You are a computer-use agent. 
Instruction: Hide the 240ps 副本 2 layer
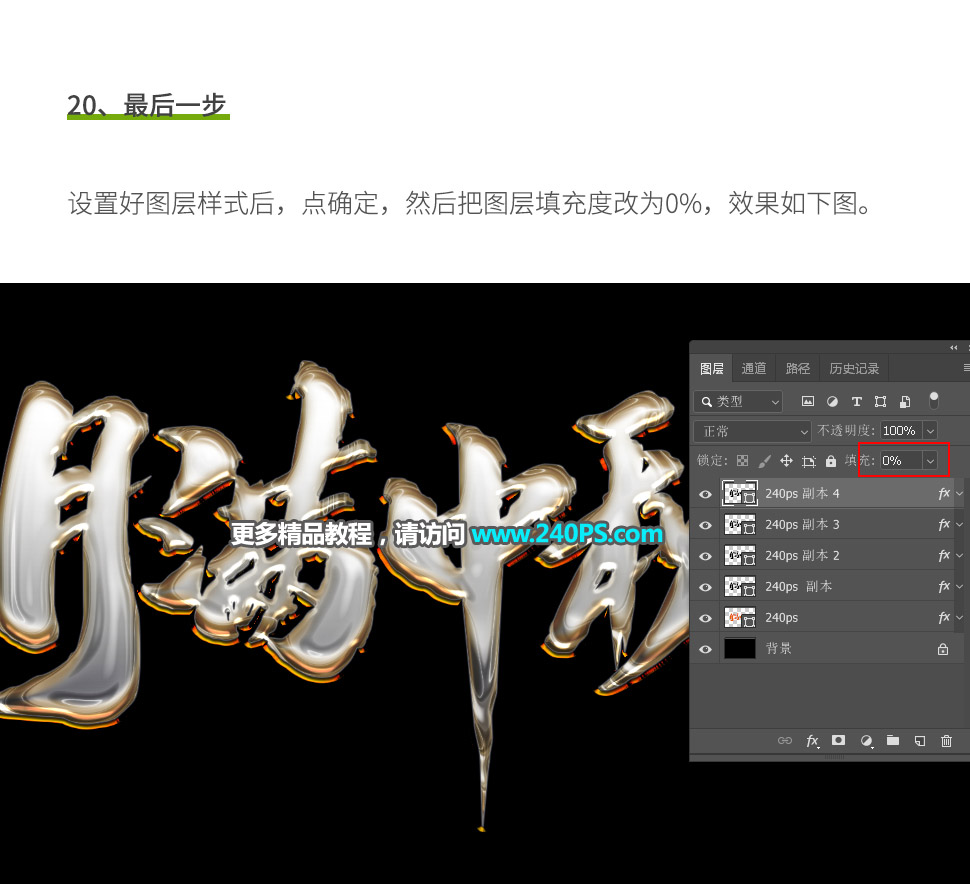(x=705, y=555)
